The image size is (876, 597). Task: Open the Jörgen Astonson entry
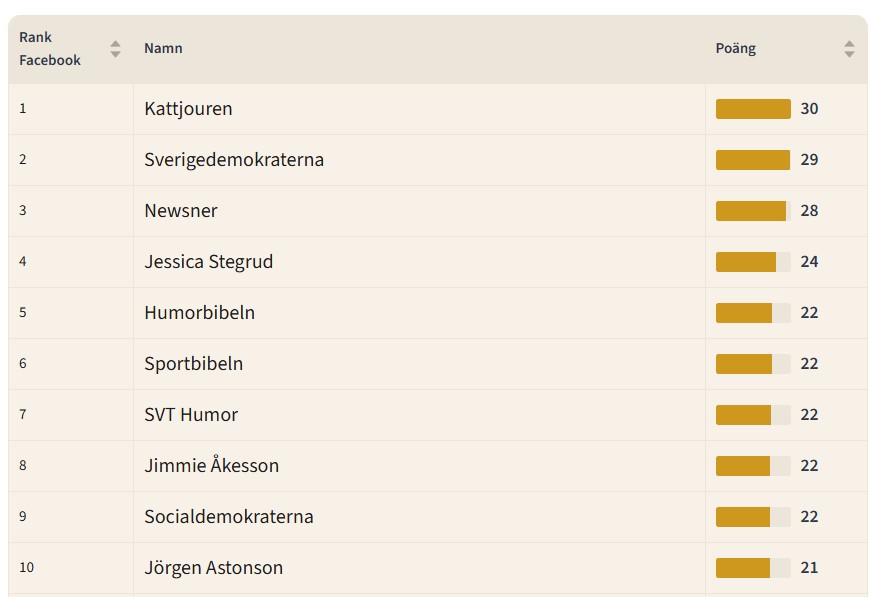pos(213,568)
